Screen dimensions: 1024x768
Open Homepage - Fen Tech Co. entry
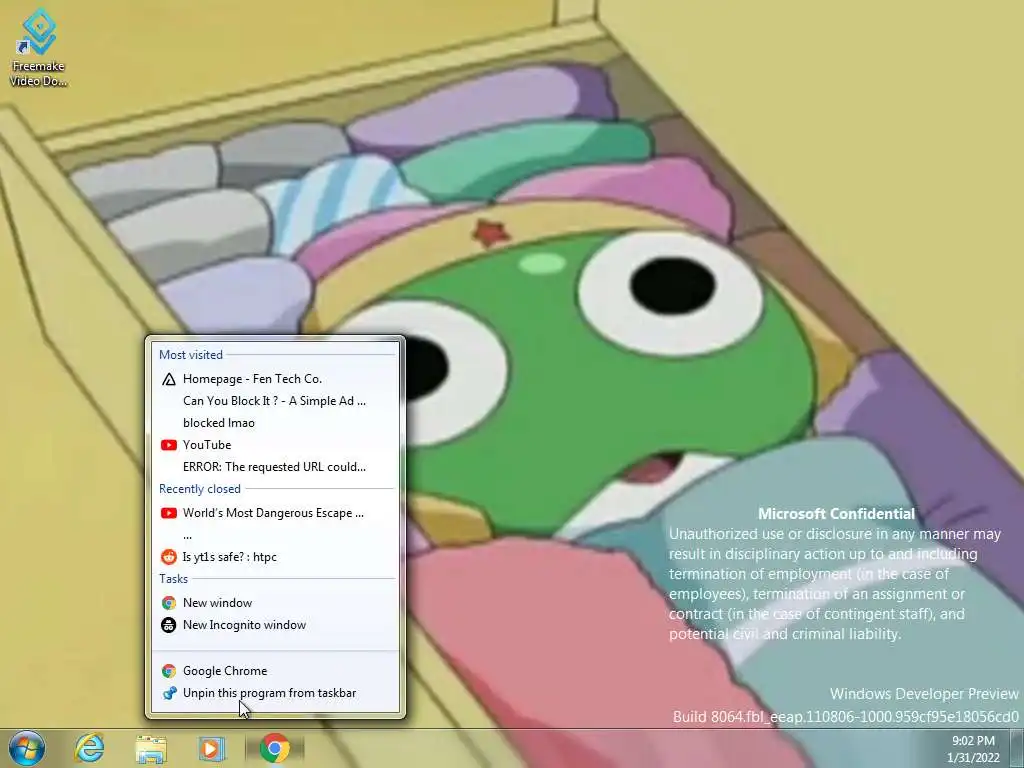click(x=275, y=379)
